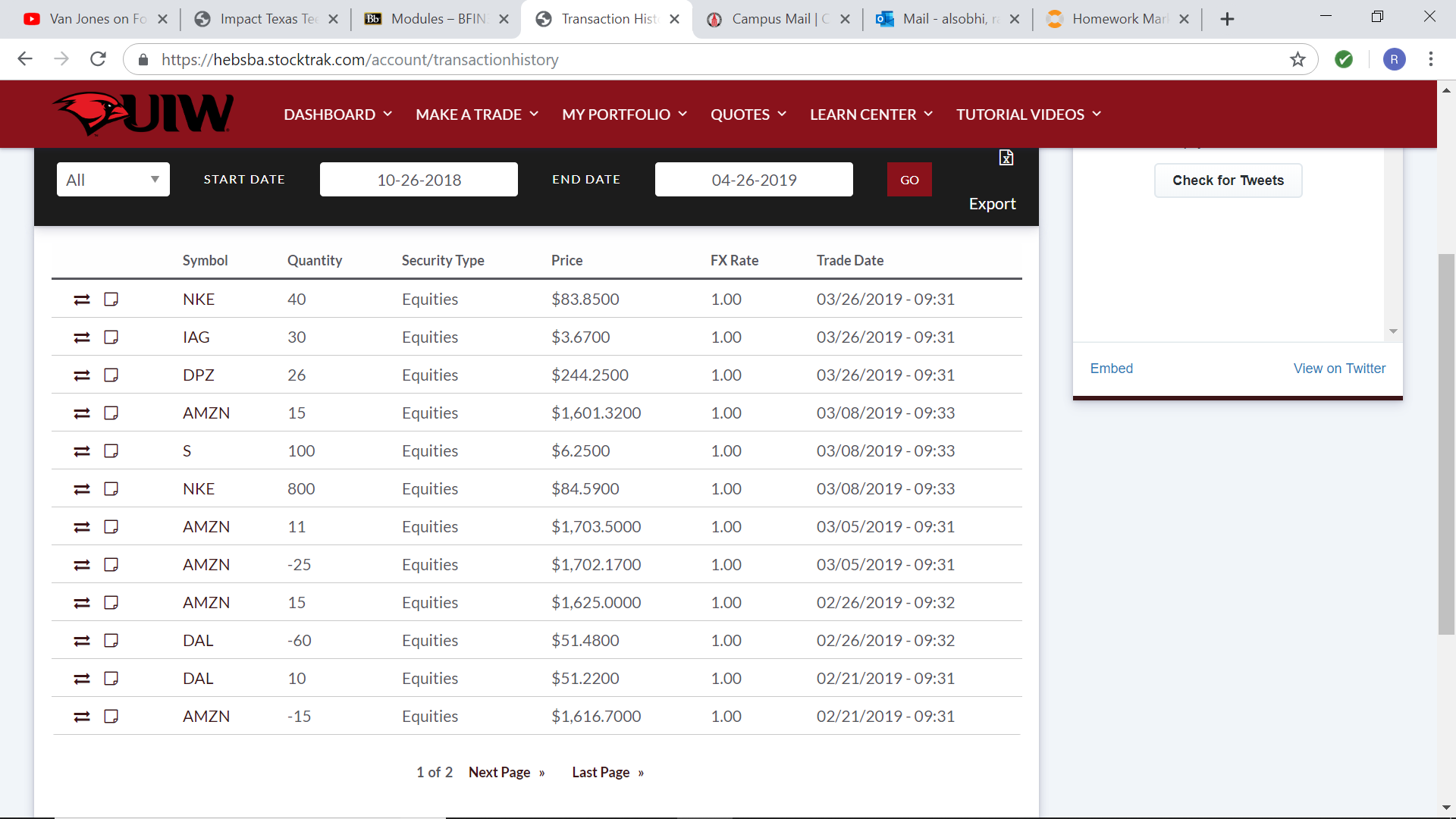The width and height of the screenshot is (1456, 819).
Task: Click the Quantity column header
Action: pyautogui.click(x=315, y=260)
